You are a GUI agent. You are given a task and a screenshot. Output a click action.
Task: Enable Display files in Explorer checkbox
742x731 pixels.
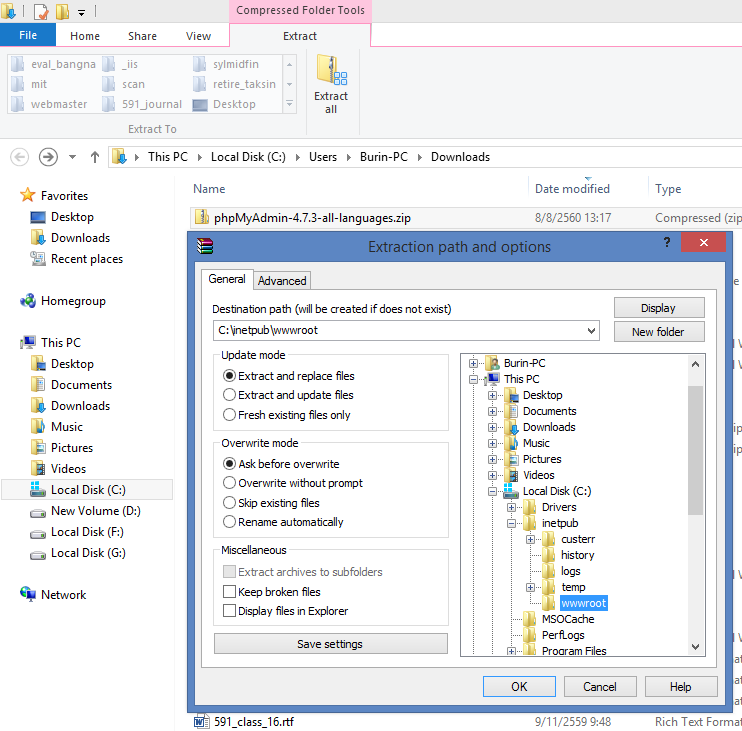(x=230, y=610)
